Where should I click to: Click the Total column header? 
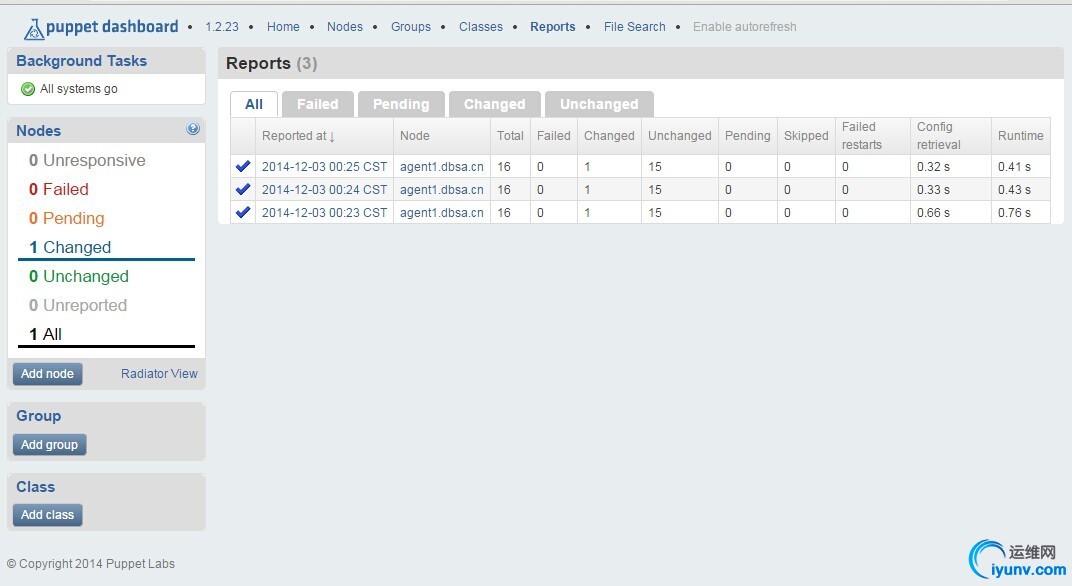(x=510, y=135)
